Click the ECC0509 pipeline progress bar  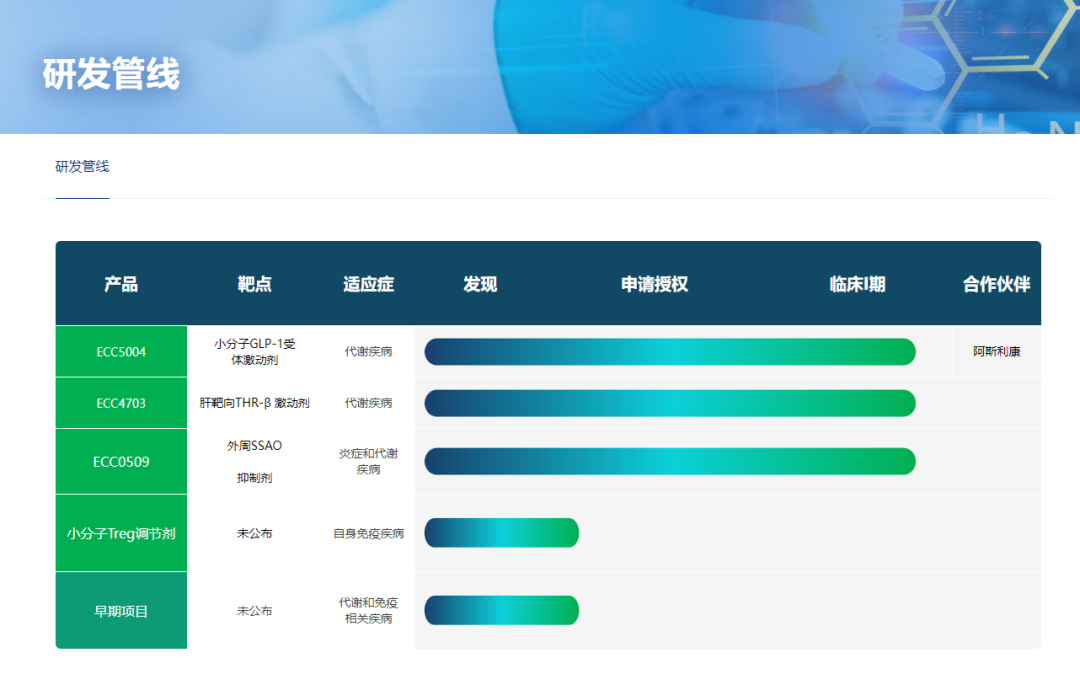coord(669,461)
